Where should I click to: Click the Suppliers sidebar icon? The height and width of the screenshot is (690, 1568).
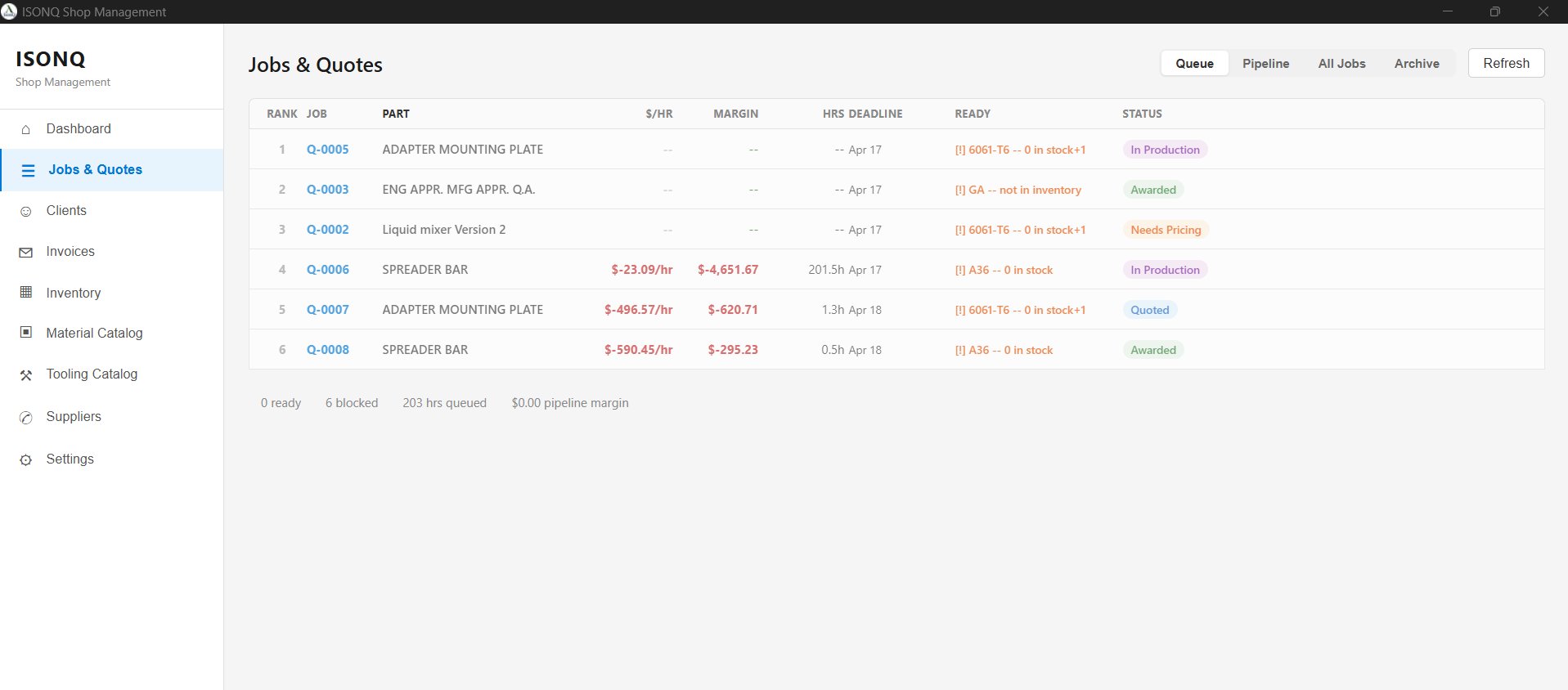pyautogui.click(x=26, y=417)
